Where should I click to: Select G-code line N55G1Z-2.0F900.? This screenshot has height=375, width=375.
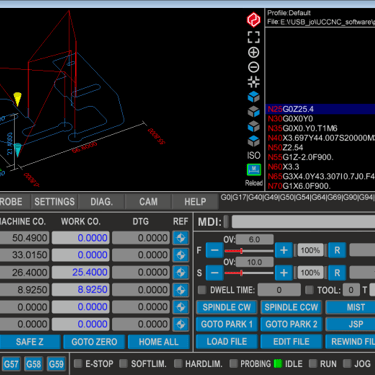(320, 157)
